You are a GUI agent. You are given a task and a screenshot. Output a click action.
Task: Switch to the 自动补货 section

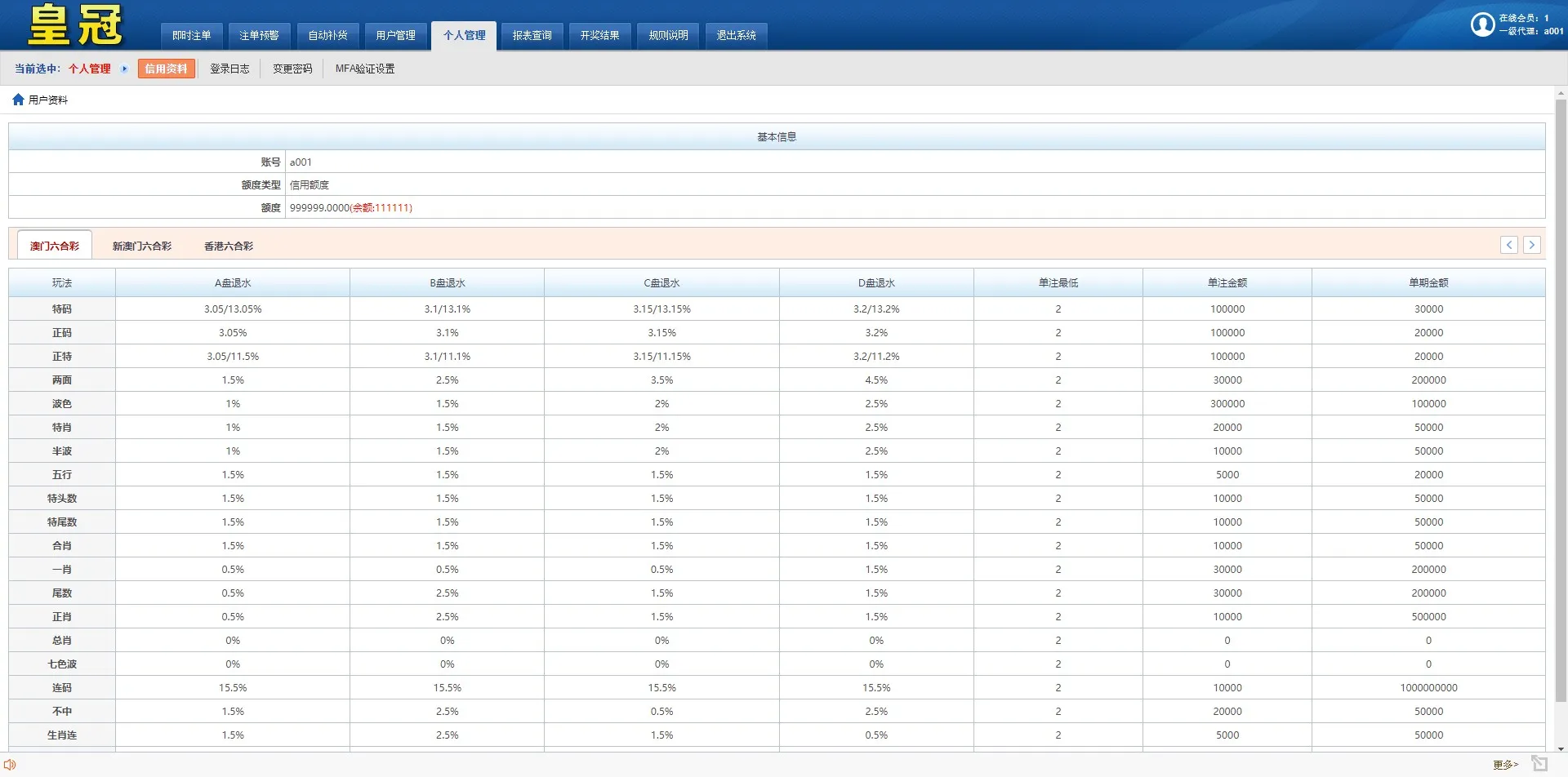(327, 35)
